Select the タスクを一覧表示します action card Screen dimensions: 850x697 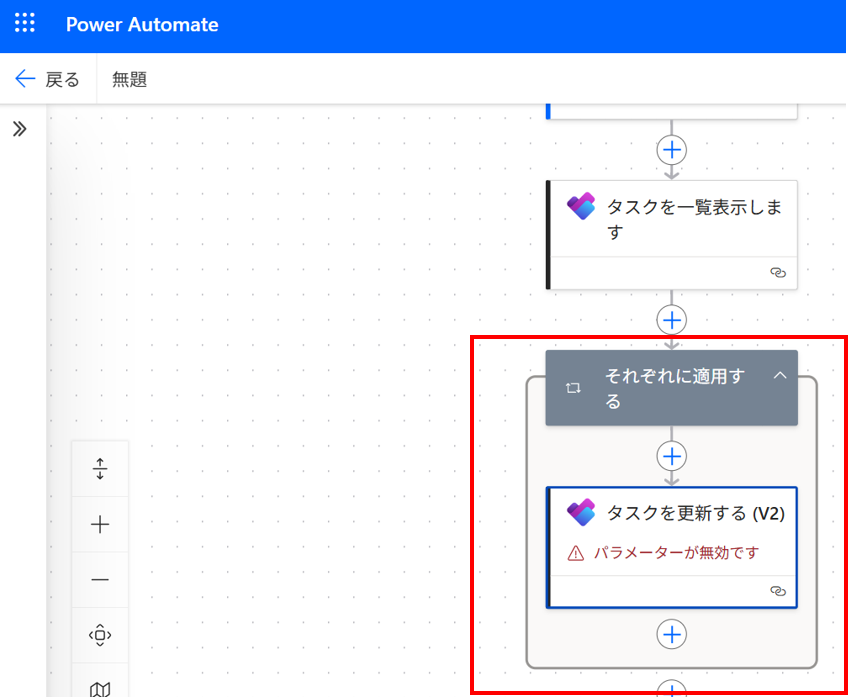672,235
